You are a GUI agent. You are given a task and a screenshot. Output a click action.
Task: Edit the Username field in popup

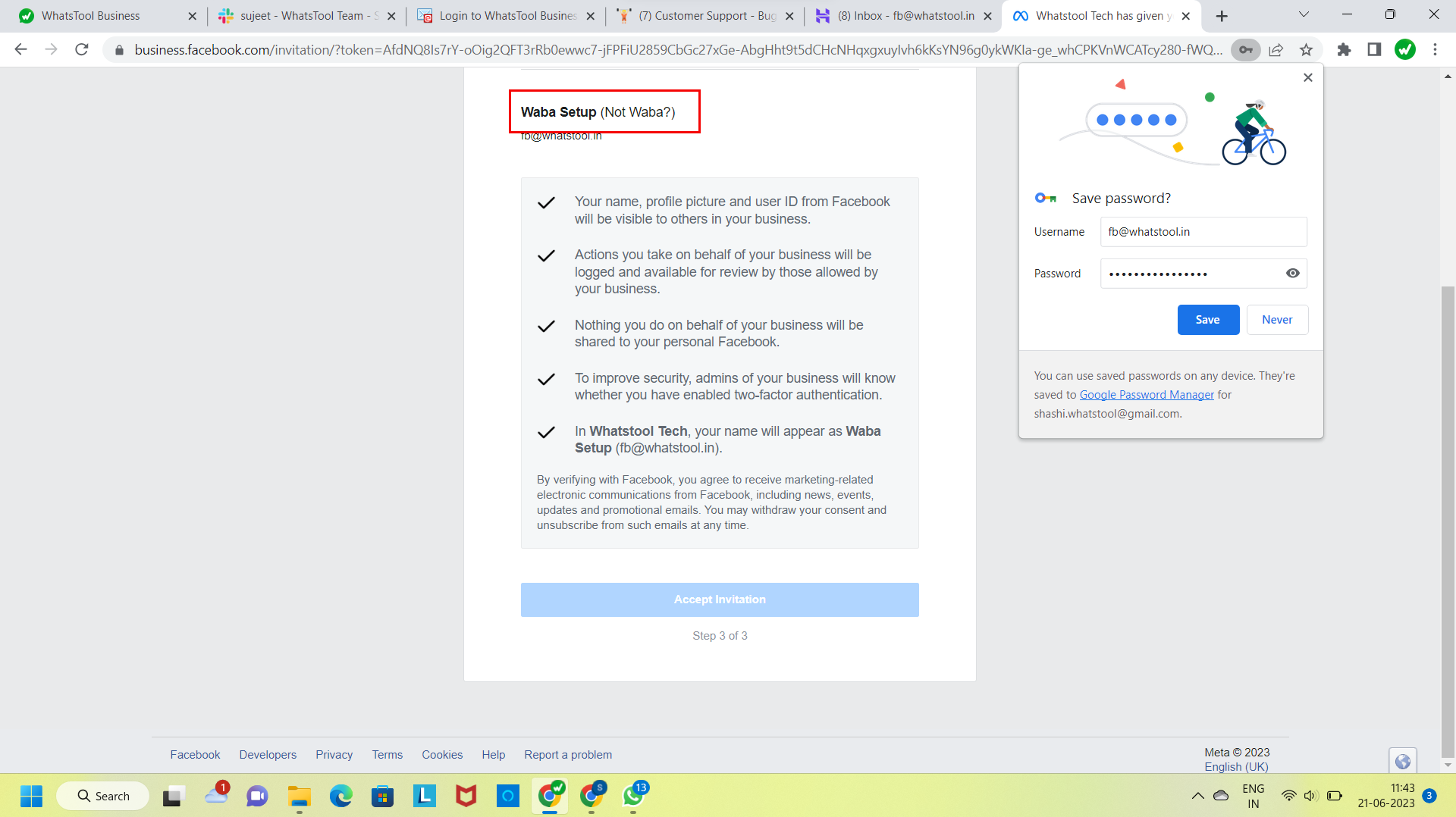pos(1203,232)
